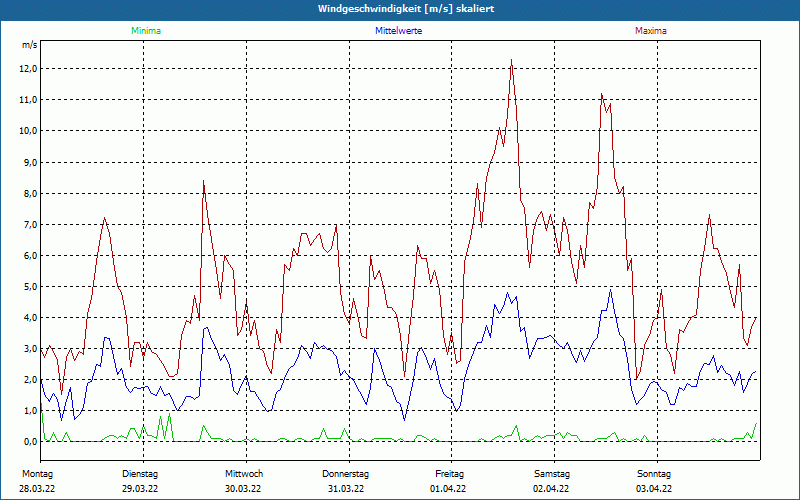The height and width of the screenshot is (500, 800).
Task: Click the 4,0 y-axis value
Action: (30, 318)
